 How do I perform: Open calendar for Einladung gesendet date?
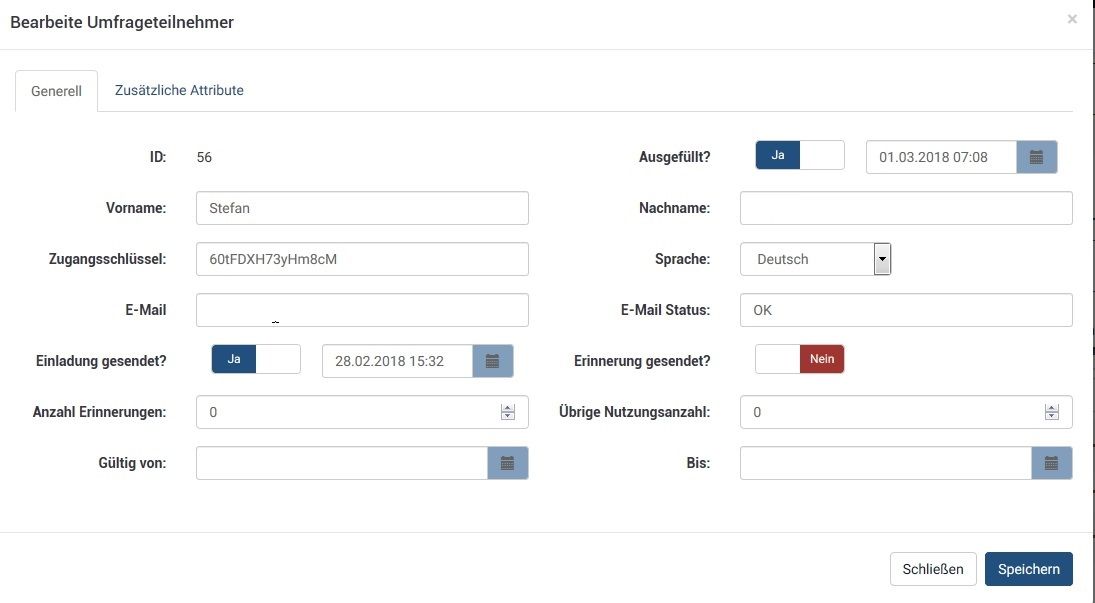[492, 361]
